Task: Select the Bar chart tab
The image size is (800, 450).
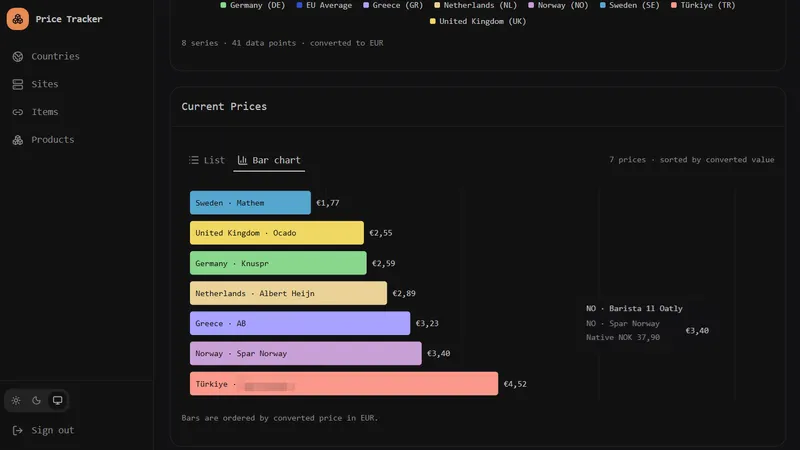Action: click(x=269, y=160)
